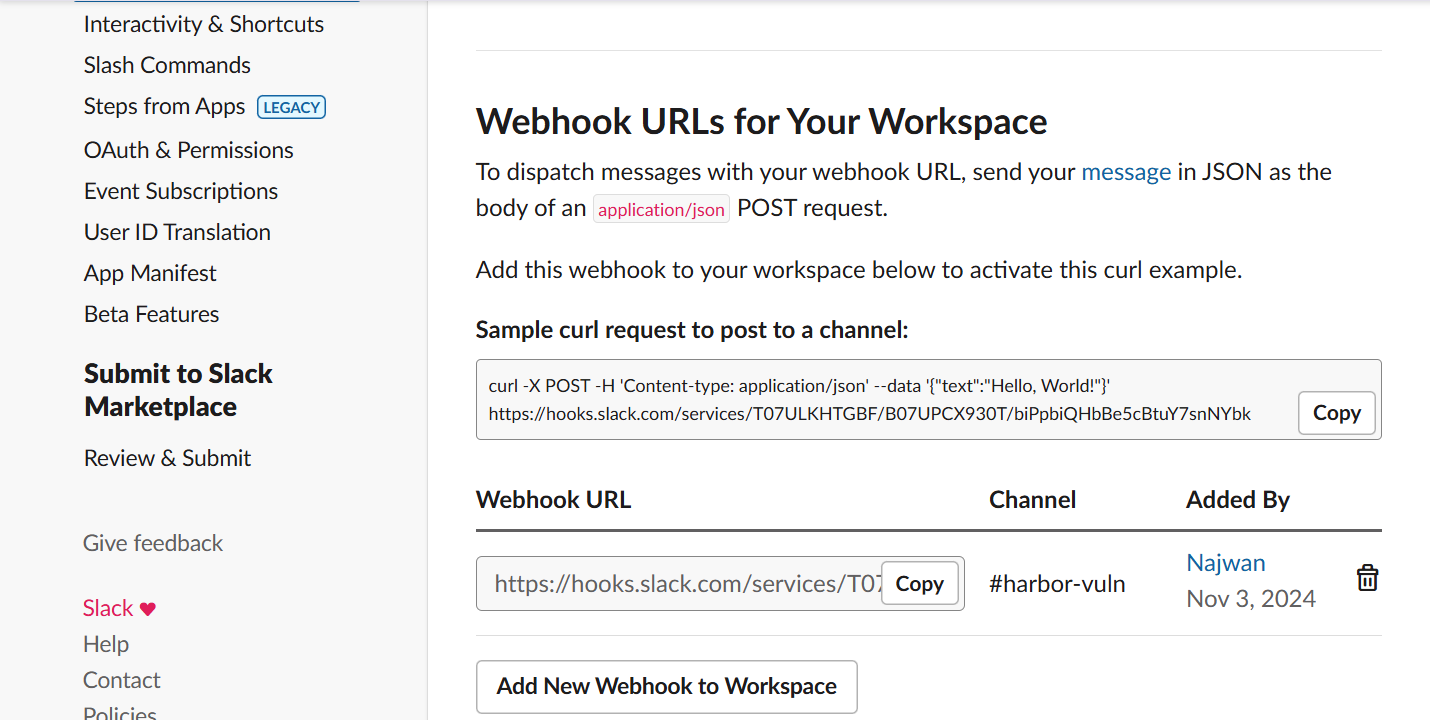Copy the harbor-vuln webhook URL
The image size is (1430, 720).
[x=919, y=584]
